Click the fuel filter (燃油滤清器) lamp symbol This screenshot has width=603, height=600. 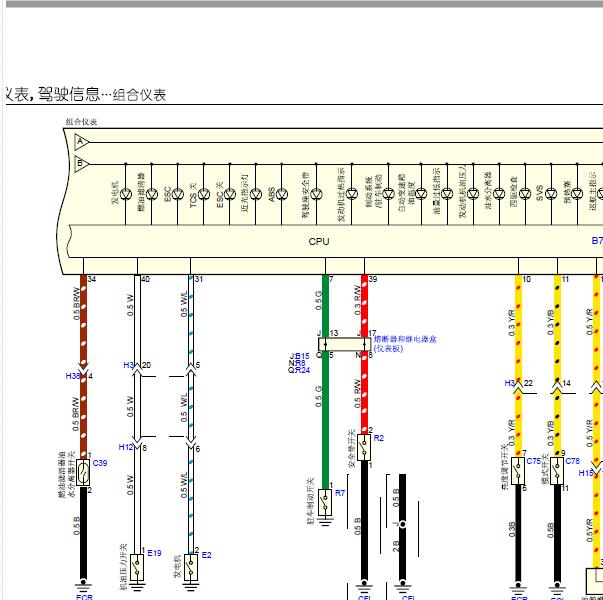tap(152, 194)
